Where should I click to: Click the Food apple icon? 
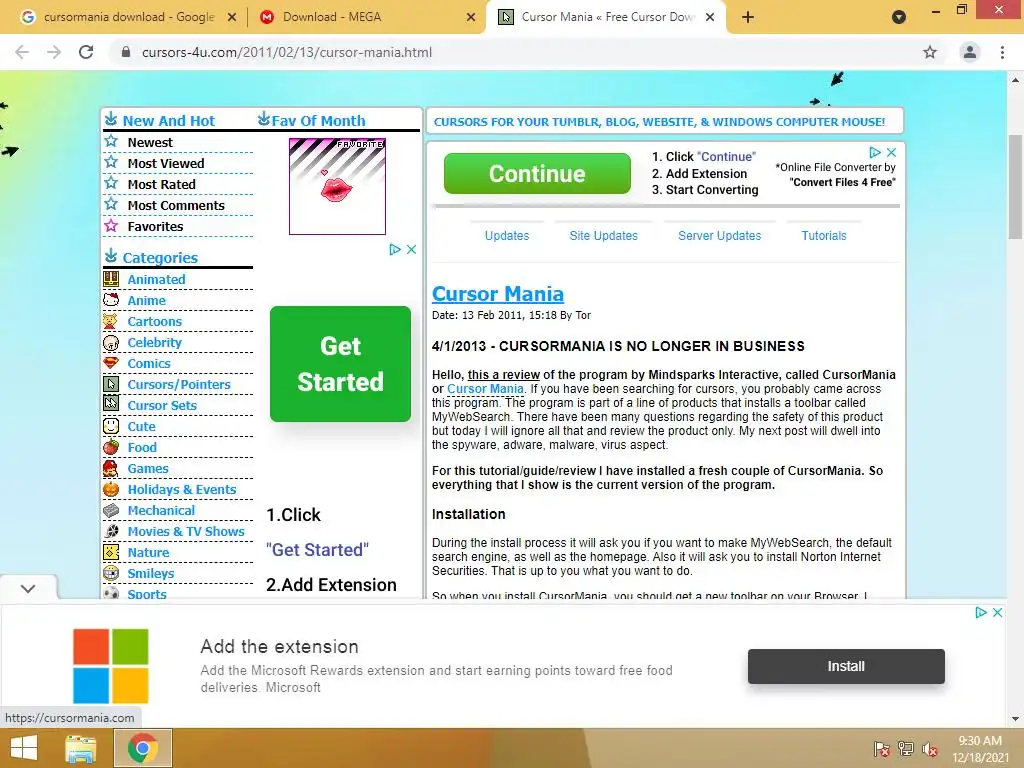pyautogui.click(x=111, y=447)
